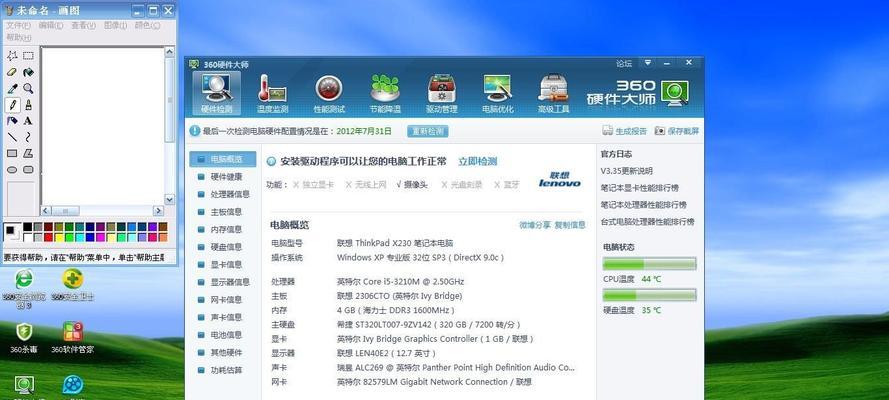Open 硬件检测 hardware detection in 360 toolbar
The height and width of the screenshot is (400, 889).
pos(216,93)
